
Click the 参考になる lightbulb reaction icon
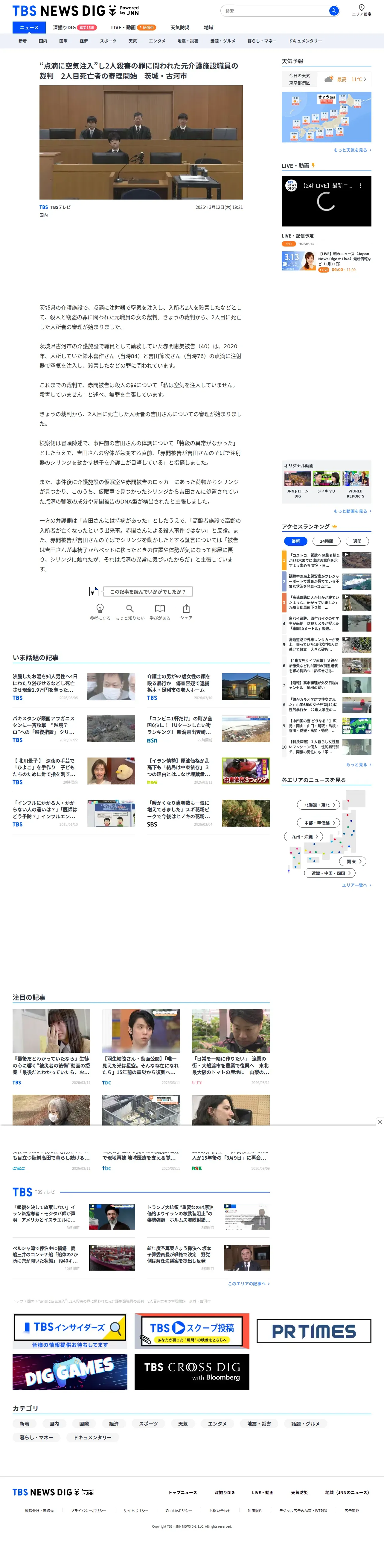tap(100, 609)
